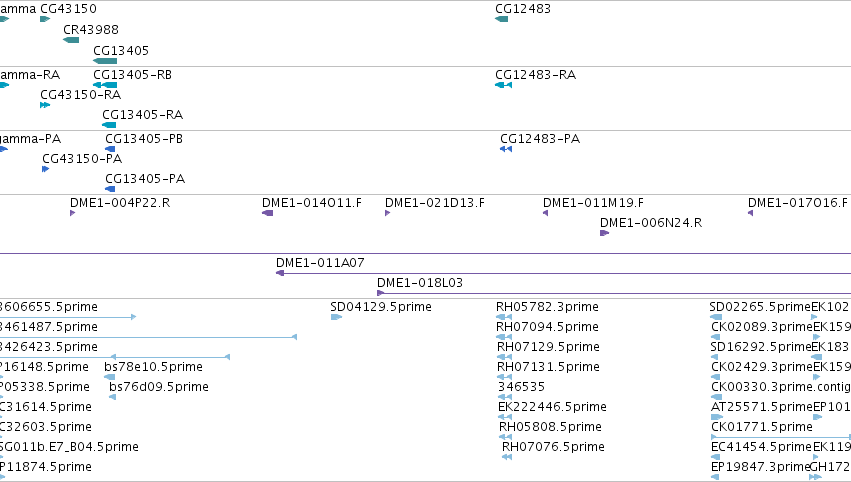The width and height of the screenshot is (851, 482).
Task: Click the DME1-011A07 BAC clone line
Action: pos(563,274)
